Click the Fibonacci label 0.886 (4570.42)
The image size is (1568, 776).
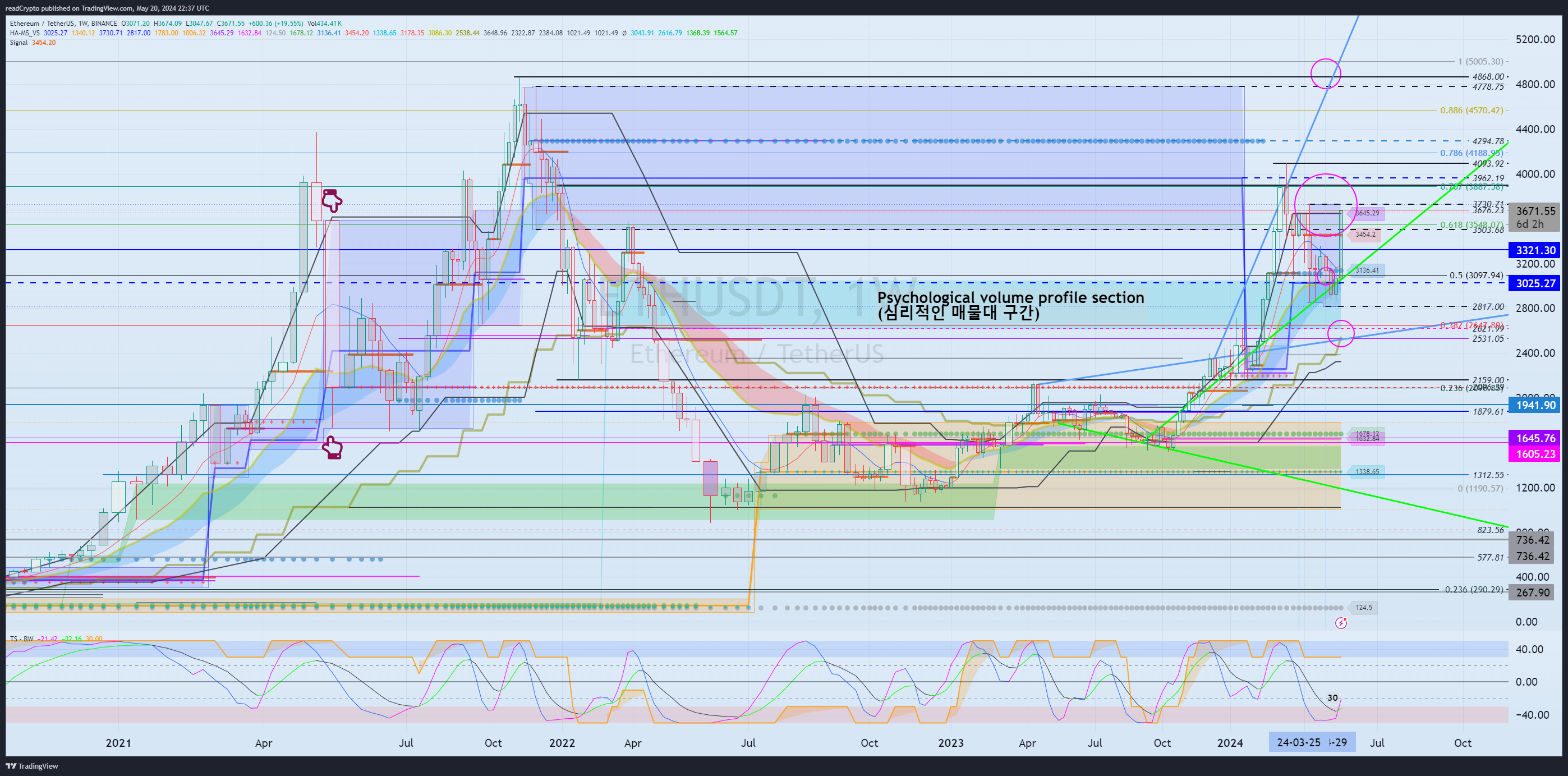click(x=1471, y=110)
